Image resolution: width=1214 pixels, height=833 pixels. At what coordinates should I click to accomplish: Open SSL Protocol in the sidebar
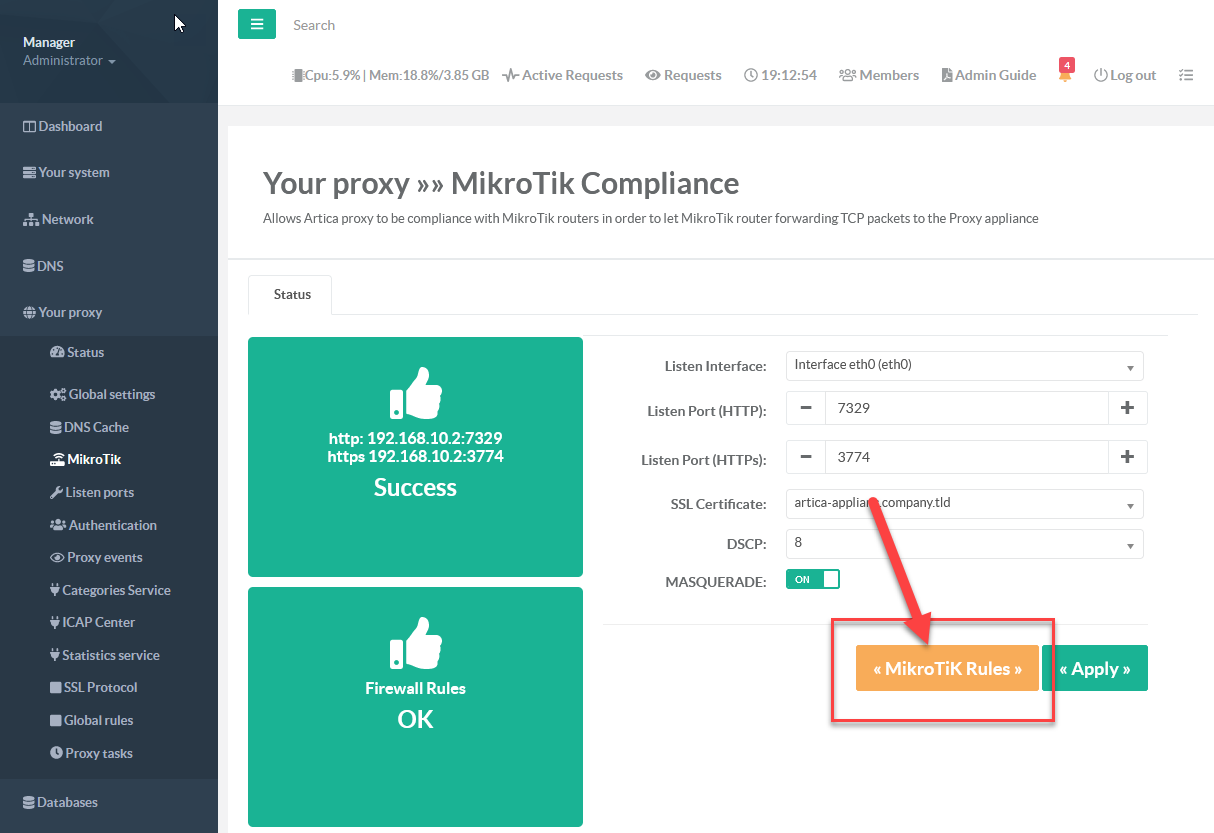100,687
